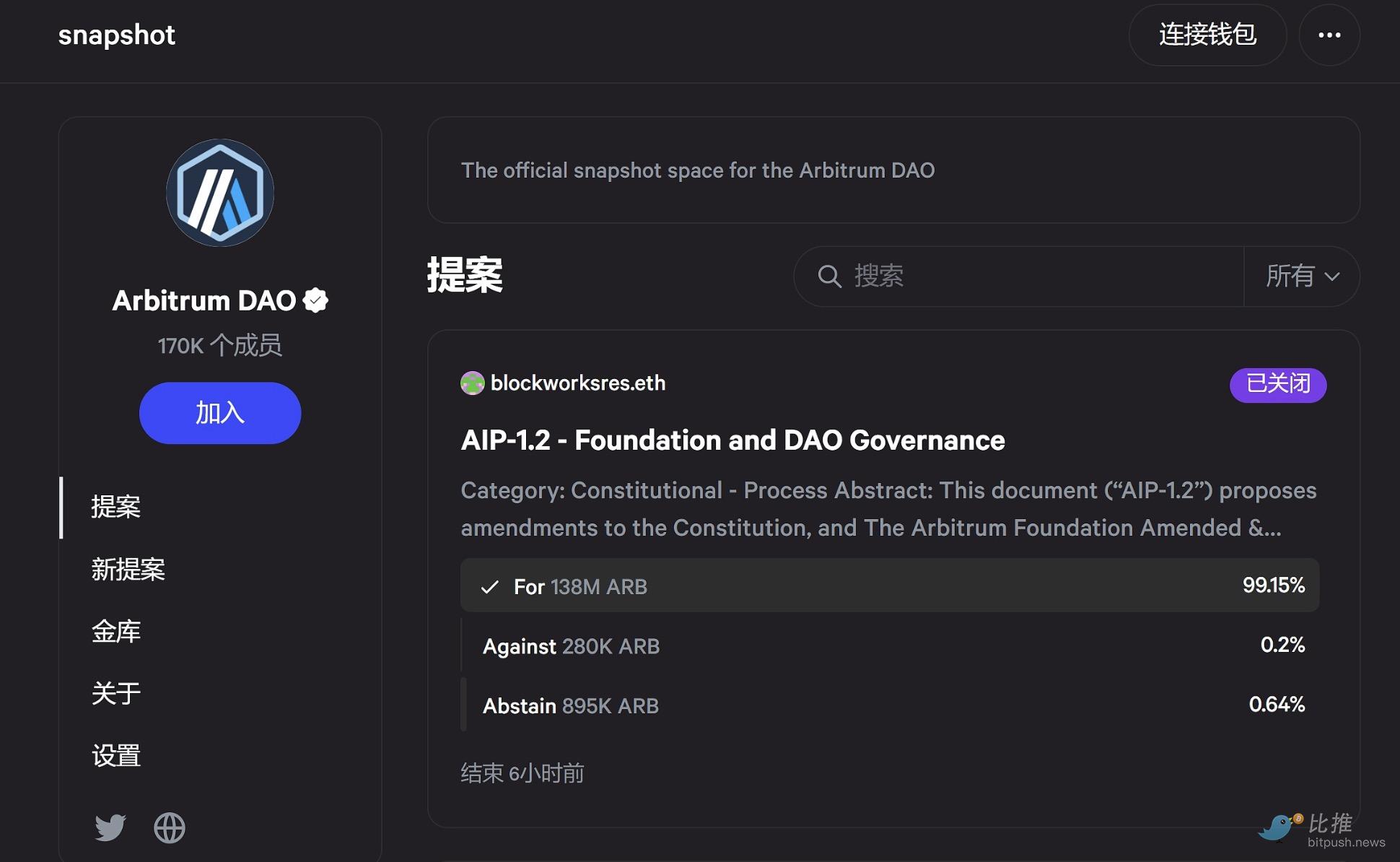The width and height of the screenshot is (1400, 862).
Task: Click the three-dots more options button
Action: [1329, 35]
